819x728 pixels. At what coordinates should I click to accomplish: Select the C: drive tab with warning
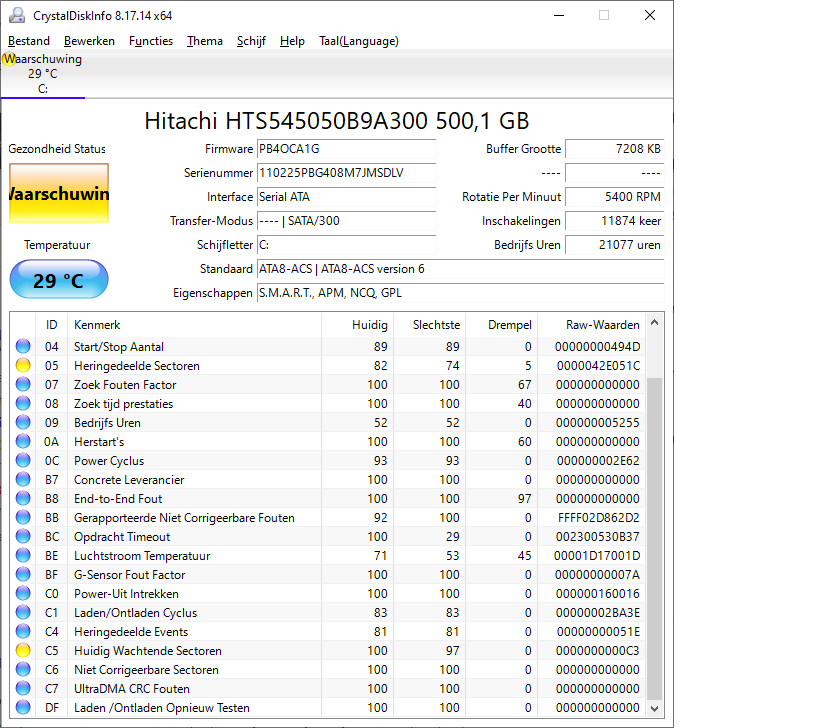tap(42, 74)
